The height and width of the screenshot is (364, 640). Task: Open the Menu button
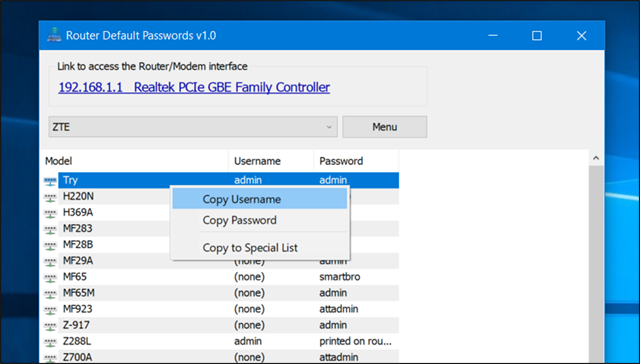pos(384,127)
